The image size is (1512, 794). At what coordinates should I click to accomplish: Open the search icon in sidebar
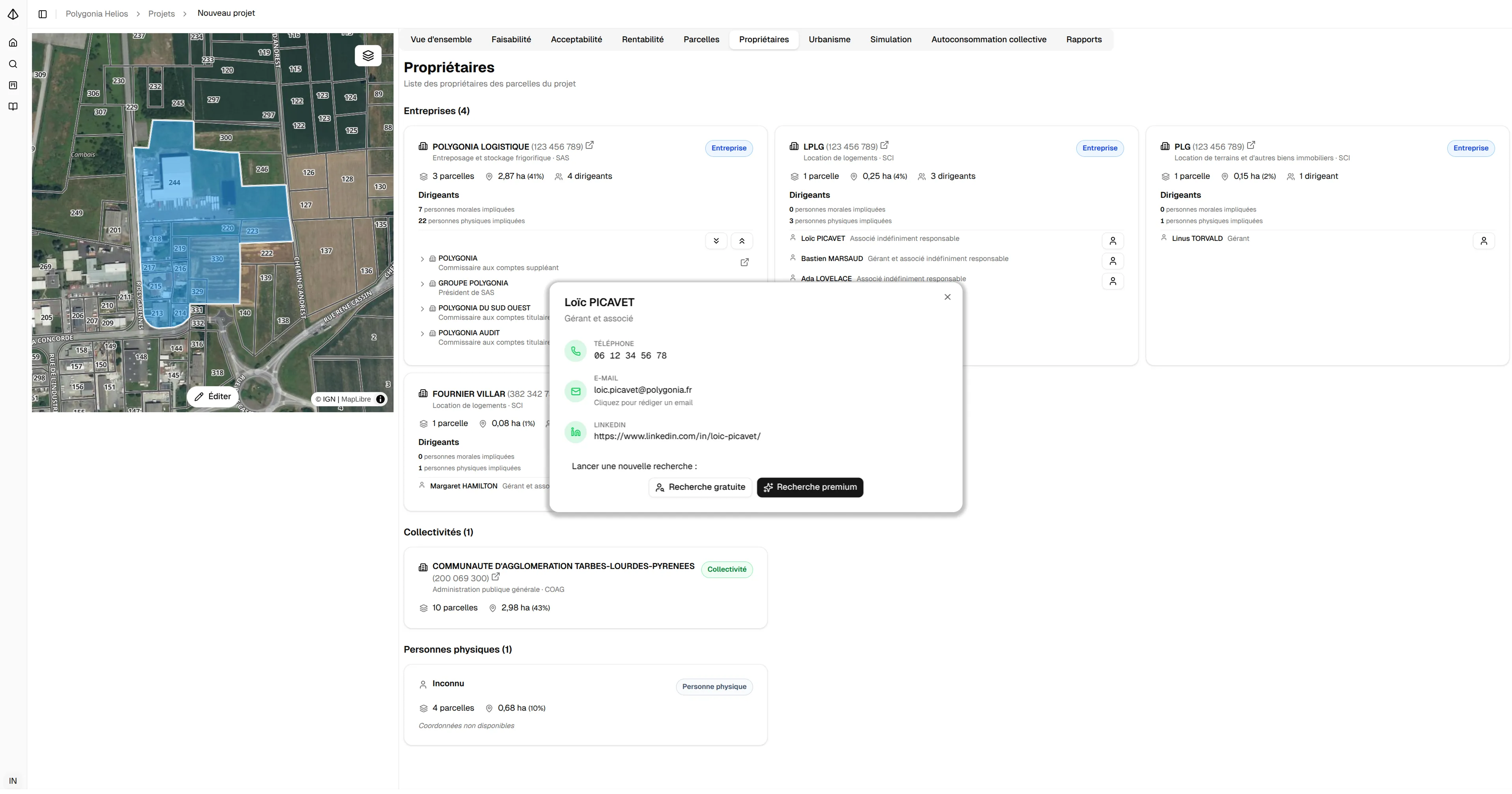click(13, 64)
